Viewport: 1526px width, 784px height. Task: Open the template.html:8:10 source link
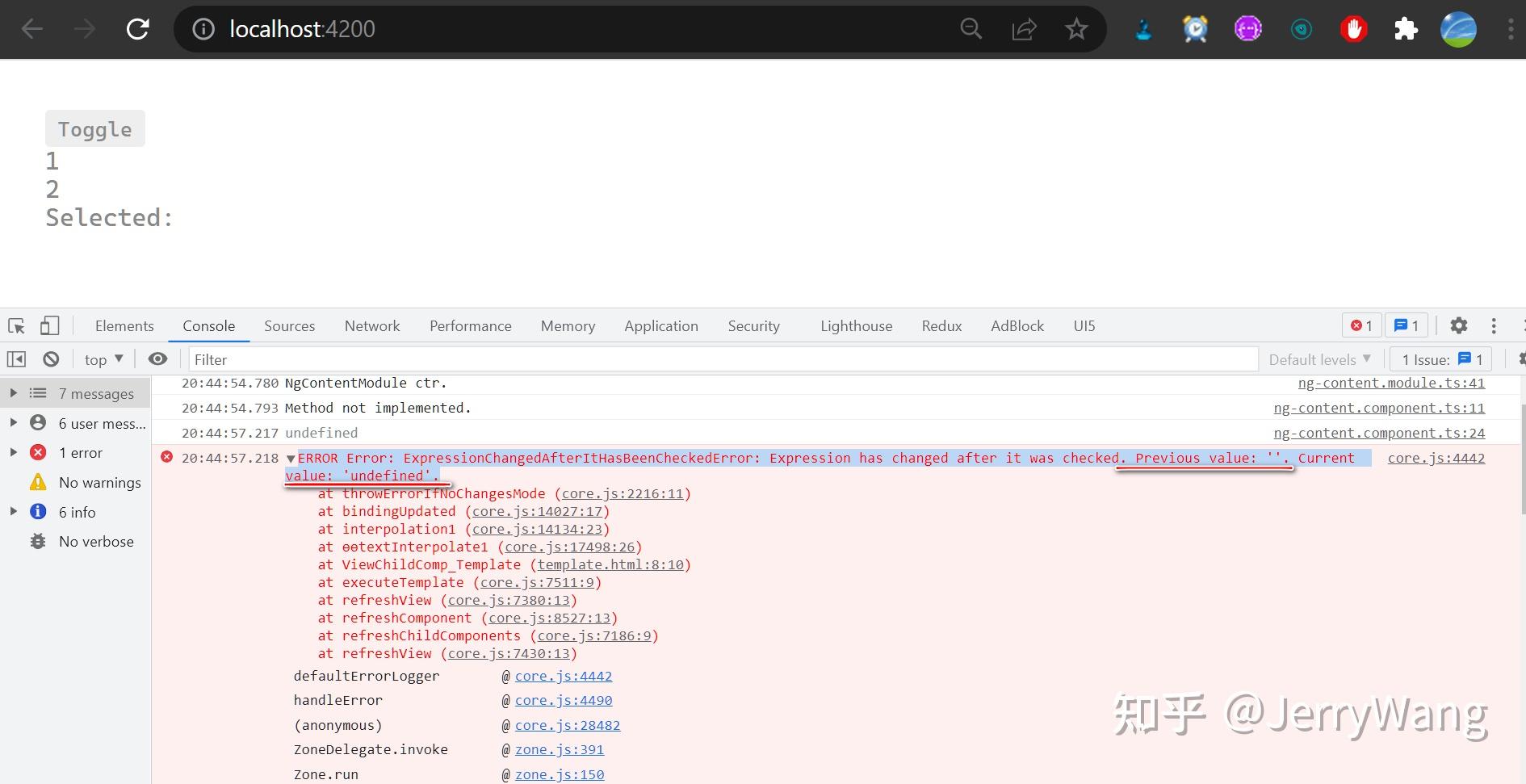pyautogui.click(x=610, y=564)
